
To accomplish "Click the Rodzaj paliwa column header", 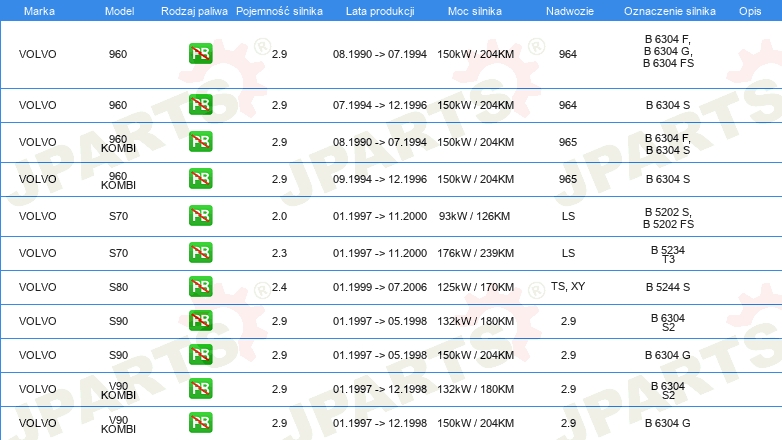I will (x=194, y=11).
